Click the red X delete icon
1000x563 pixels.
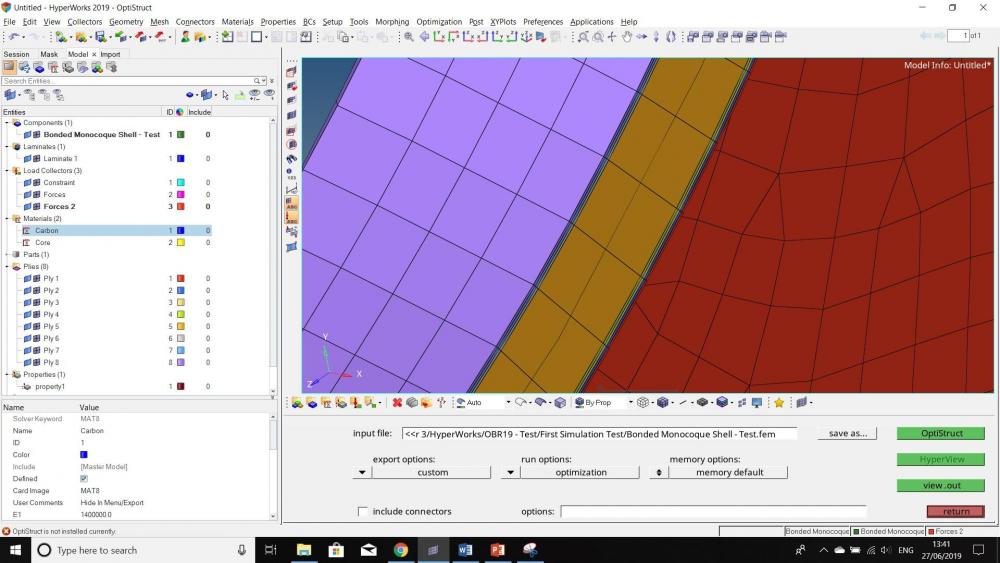(397, 402)
